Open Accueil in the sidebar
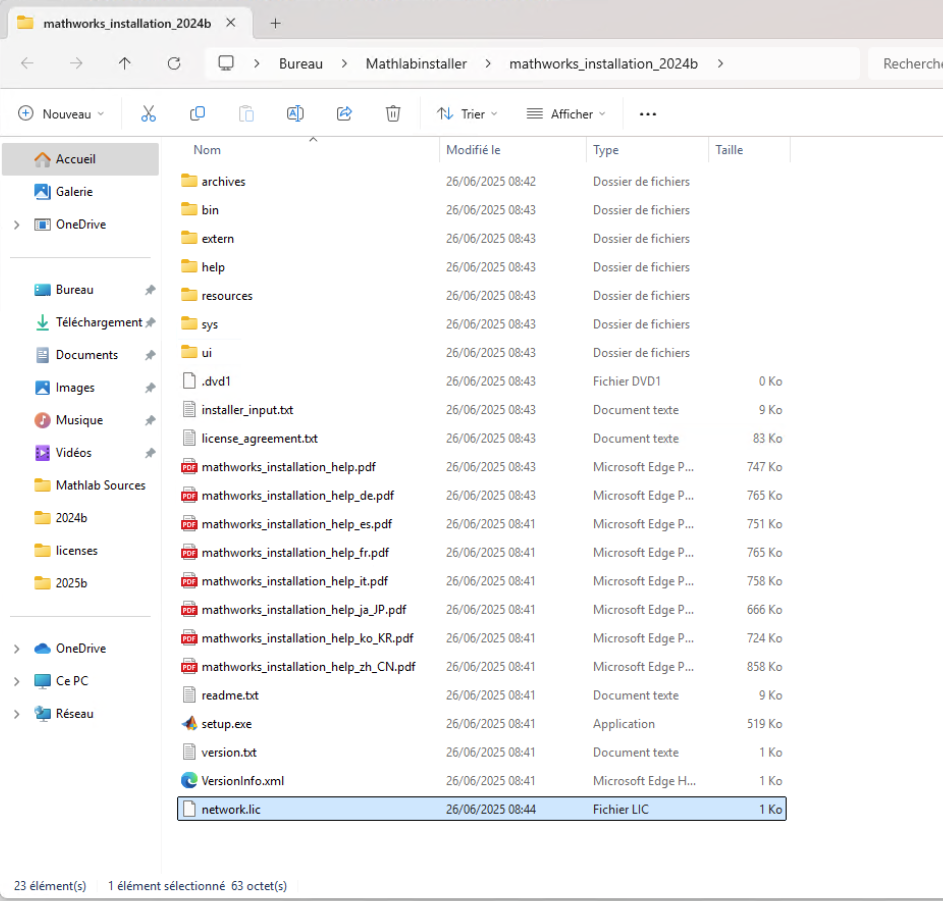 81,159
